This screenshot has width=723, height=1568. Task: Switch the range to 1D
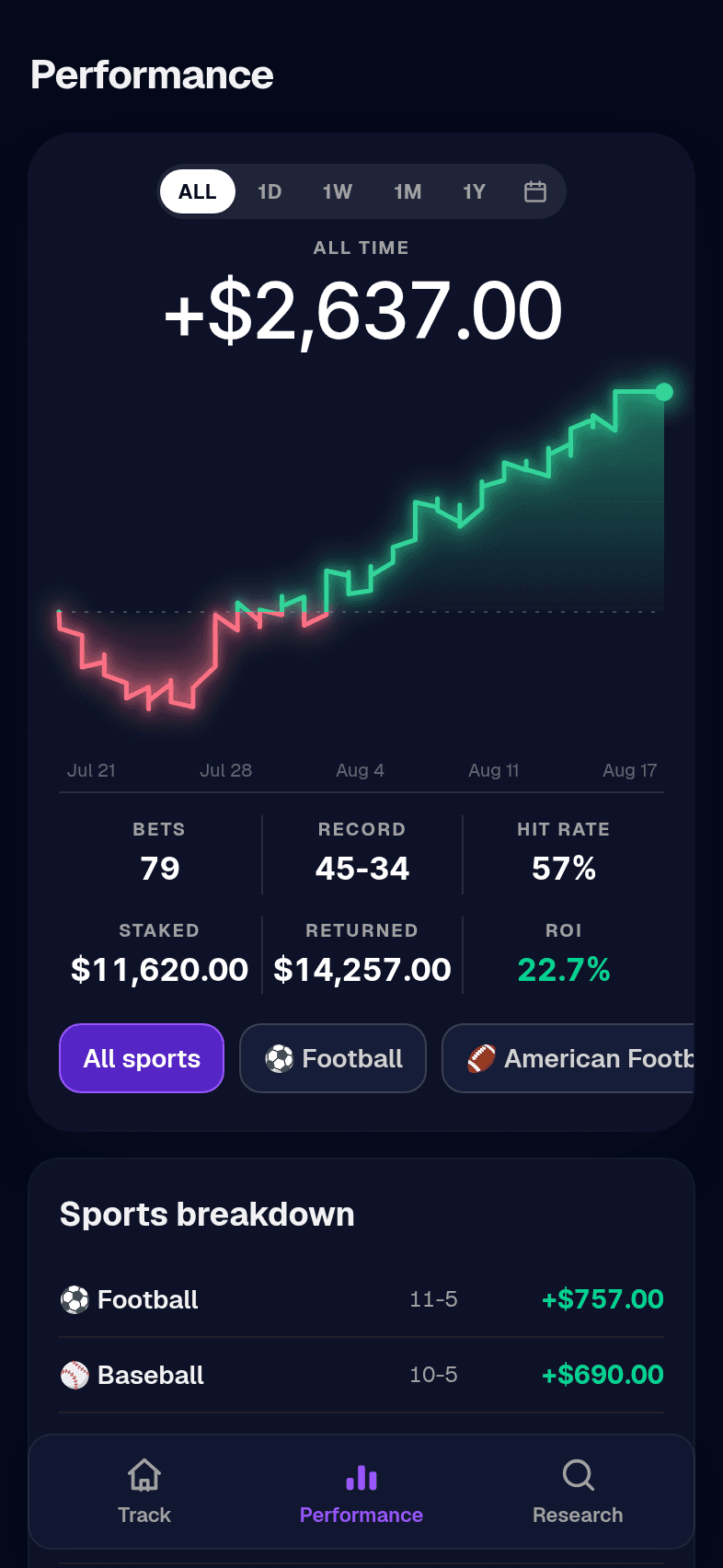(270, 191)
